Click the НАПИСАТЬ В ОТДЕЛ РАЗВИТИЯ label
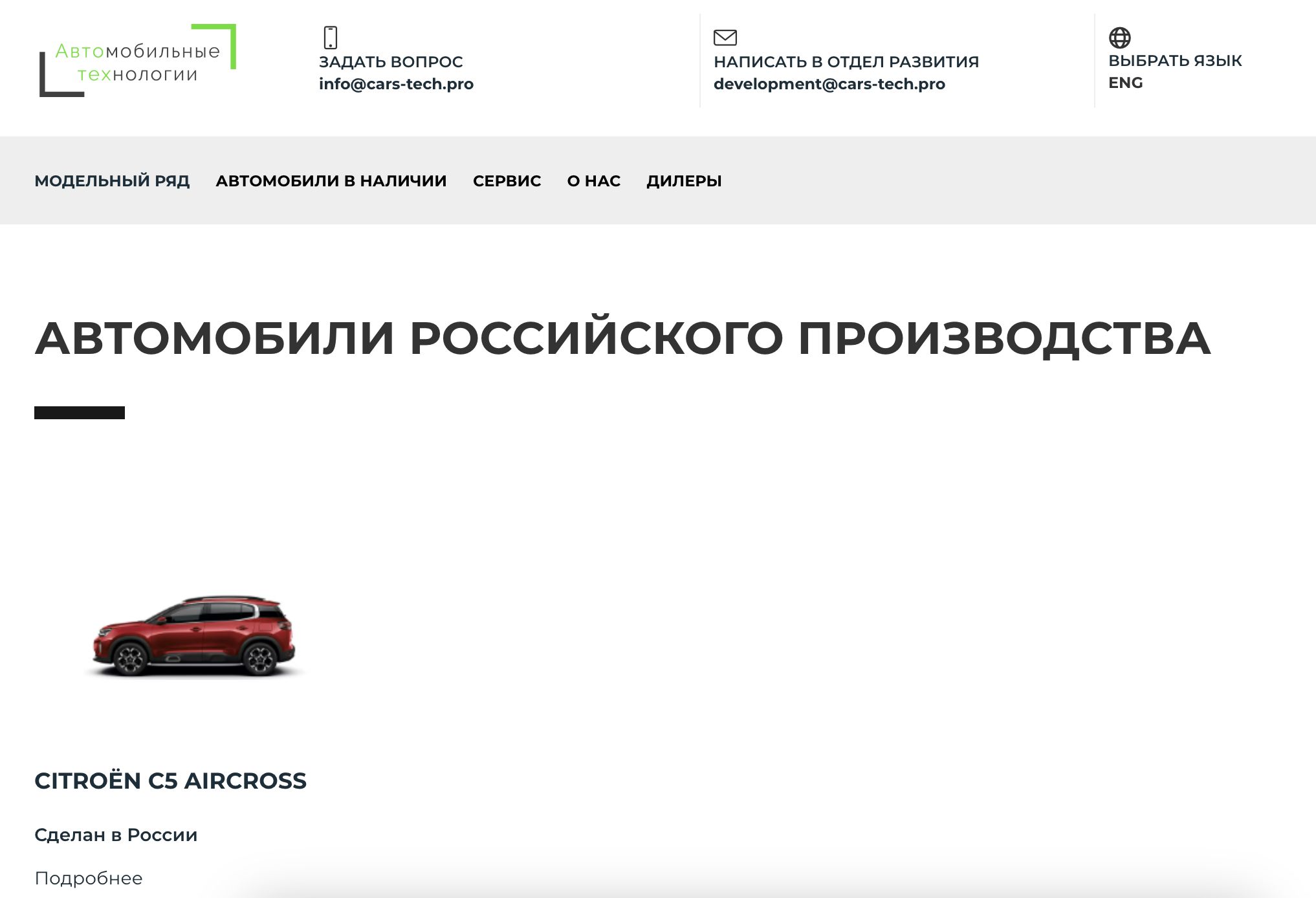 846,62
